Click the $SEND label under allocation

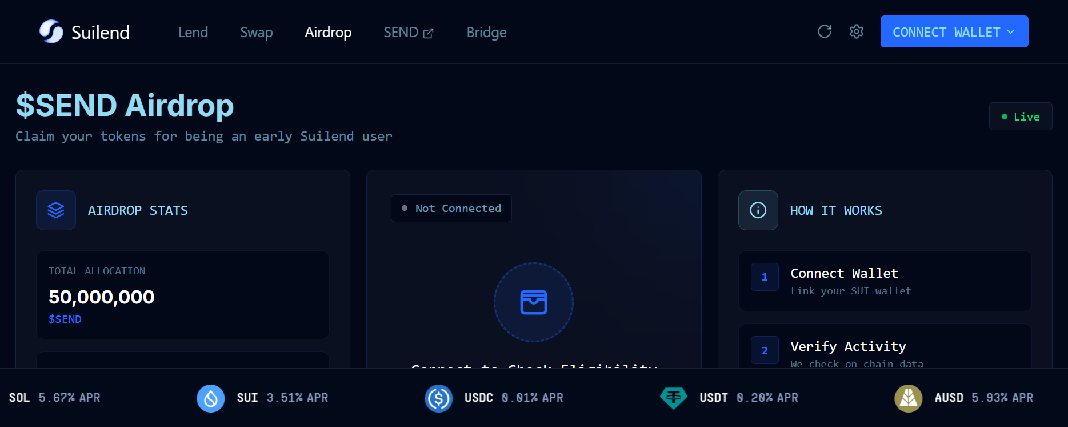point(65,319)
